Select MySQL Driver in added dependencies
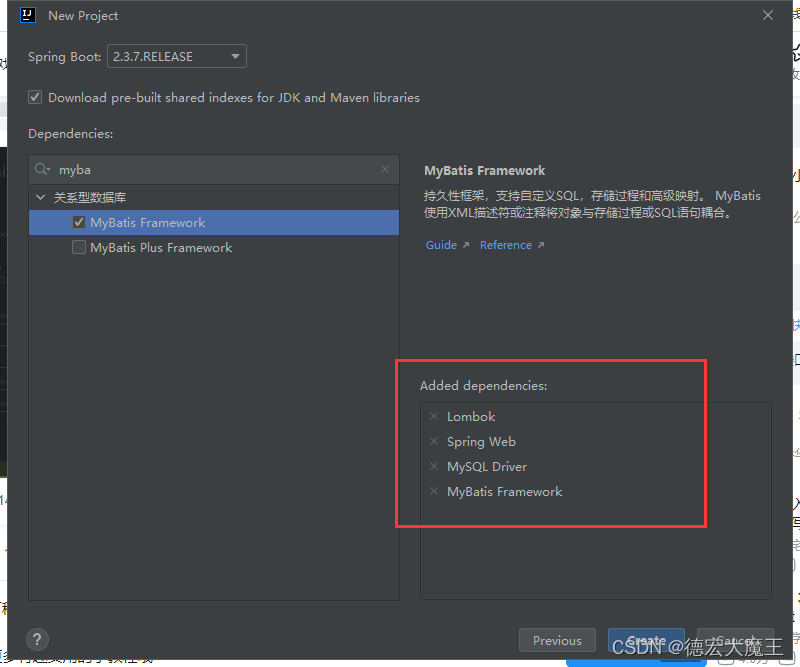This screenshot has width=800, height=667. pos(487,466)
